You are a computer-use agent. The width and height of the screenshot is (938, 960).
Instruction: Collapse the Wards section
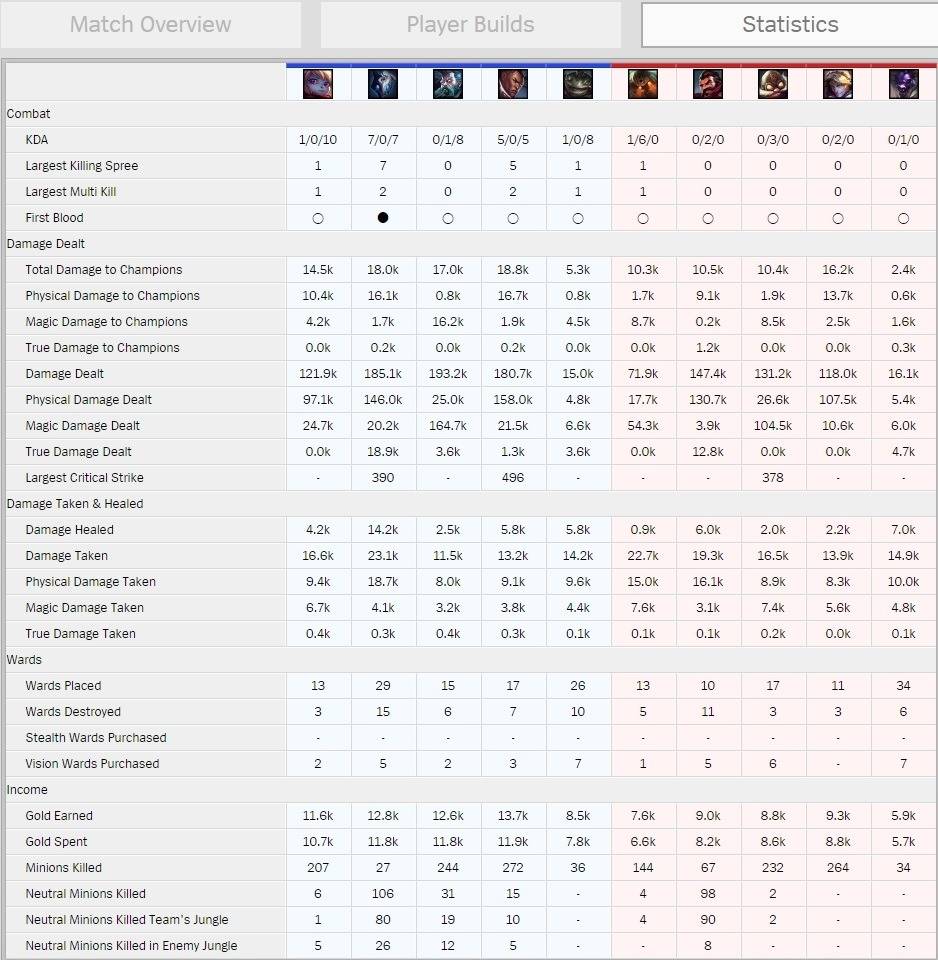(x=24, y=659)
